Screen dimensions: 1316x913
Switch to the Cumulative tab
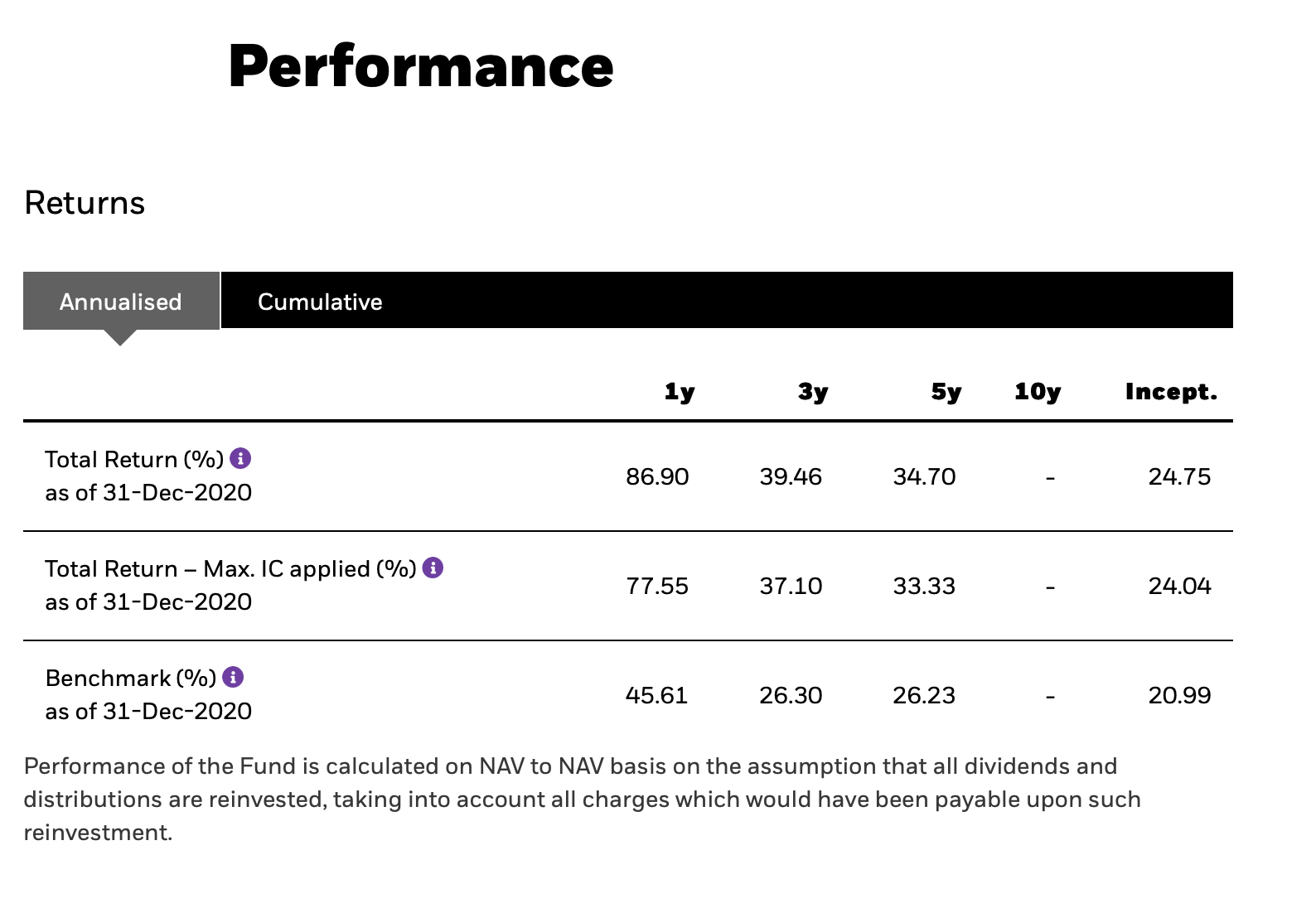320,302
